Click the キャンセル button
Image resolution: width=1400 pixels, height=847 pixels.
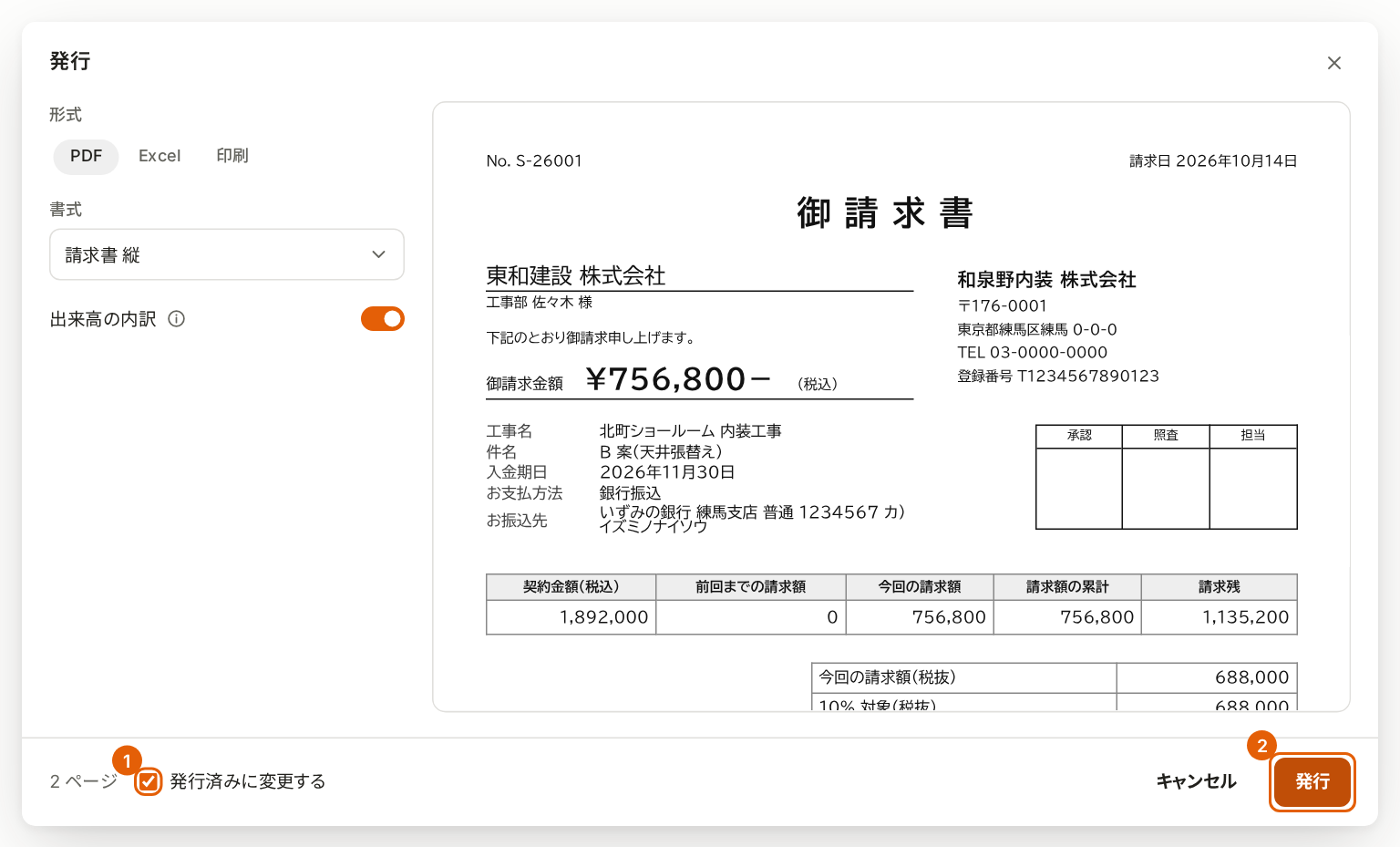click(x=1196, y=781)
